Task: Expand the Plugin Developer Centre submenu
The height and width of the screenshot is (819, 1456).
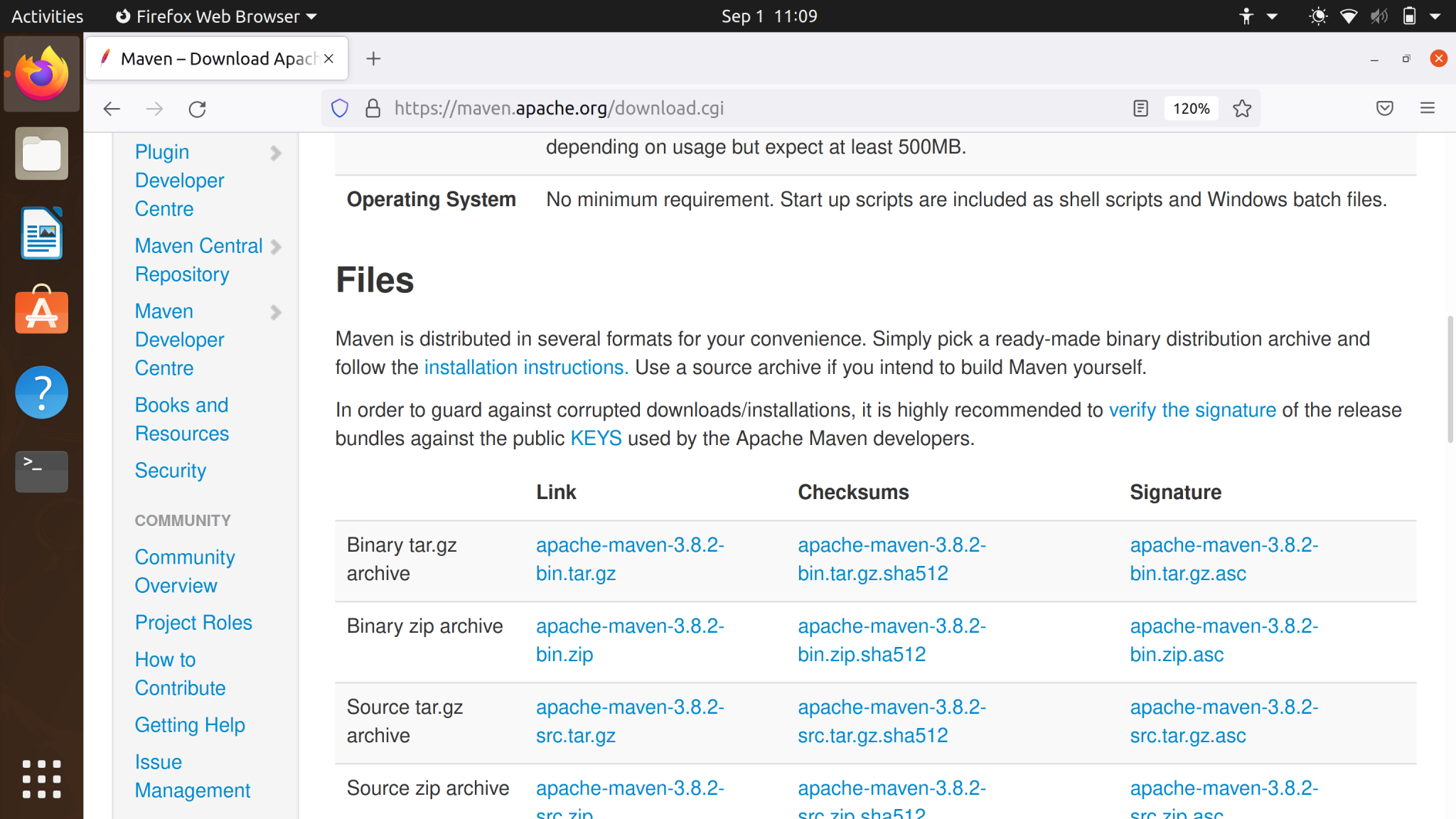Action: pos(276,153)
